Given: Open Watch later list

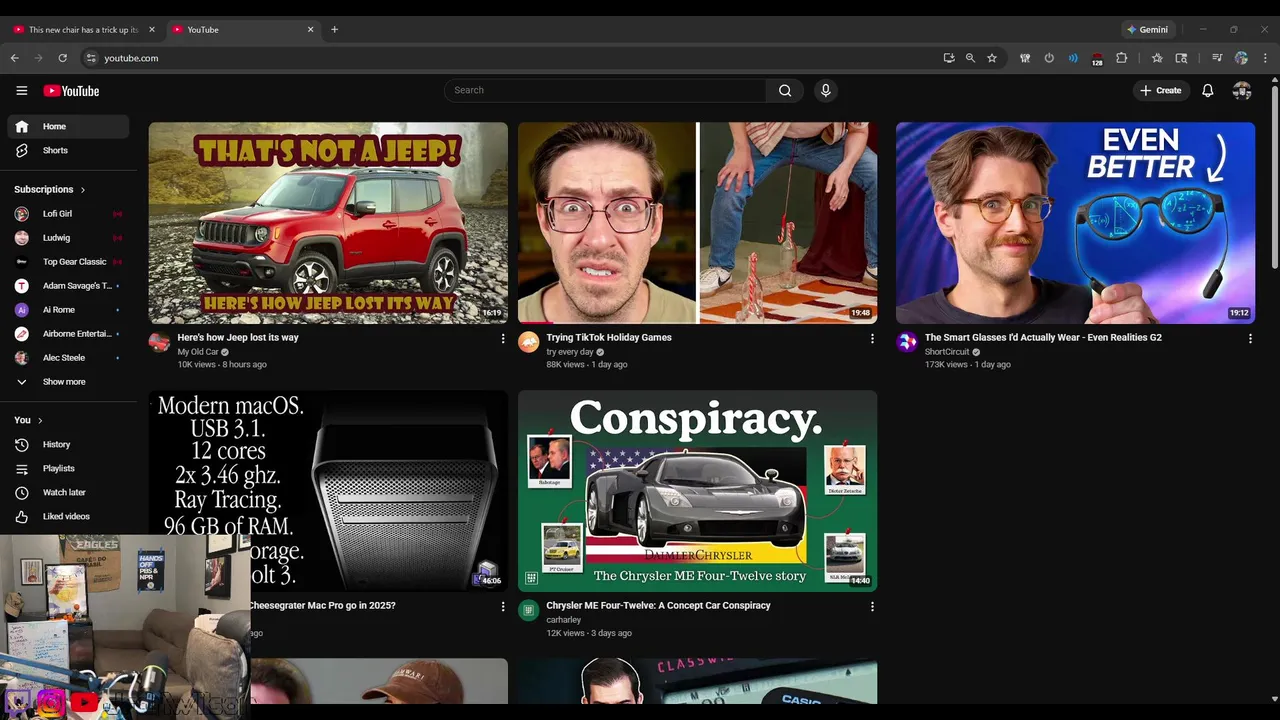Looking at the screenshot, I should click(68, 492).
